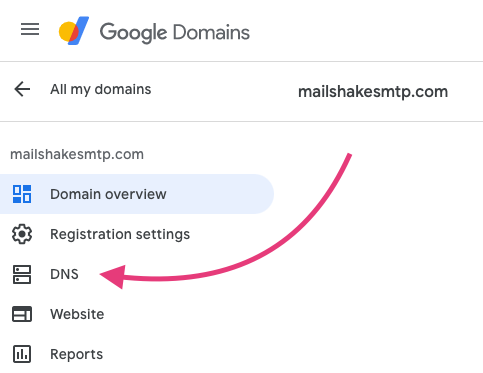Click the gray mailshakesmtp.com sidebar heading
This screenshot has width=483, height=373.
77,155
